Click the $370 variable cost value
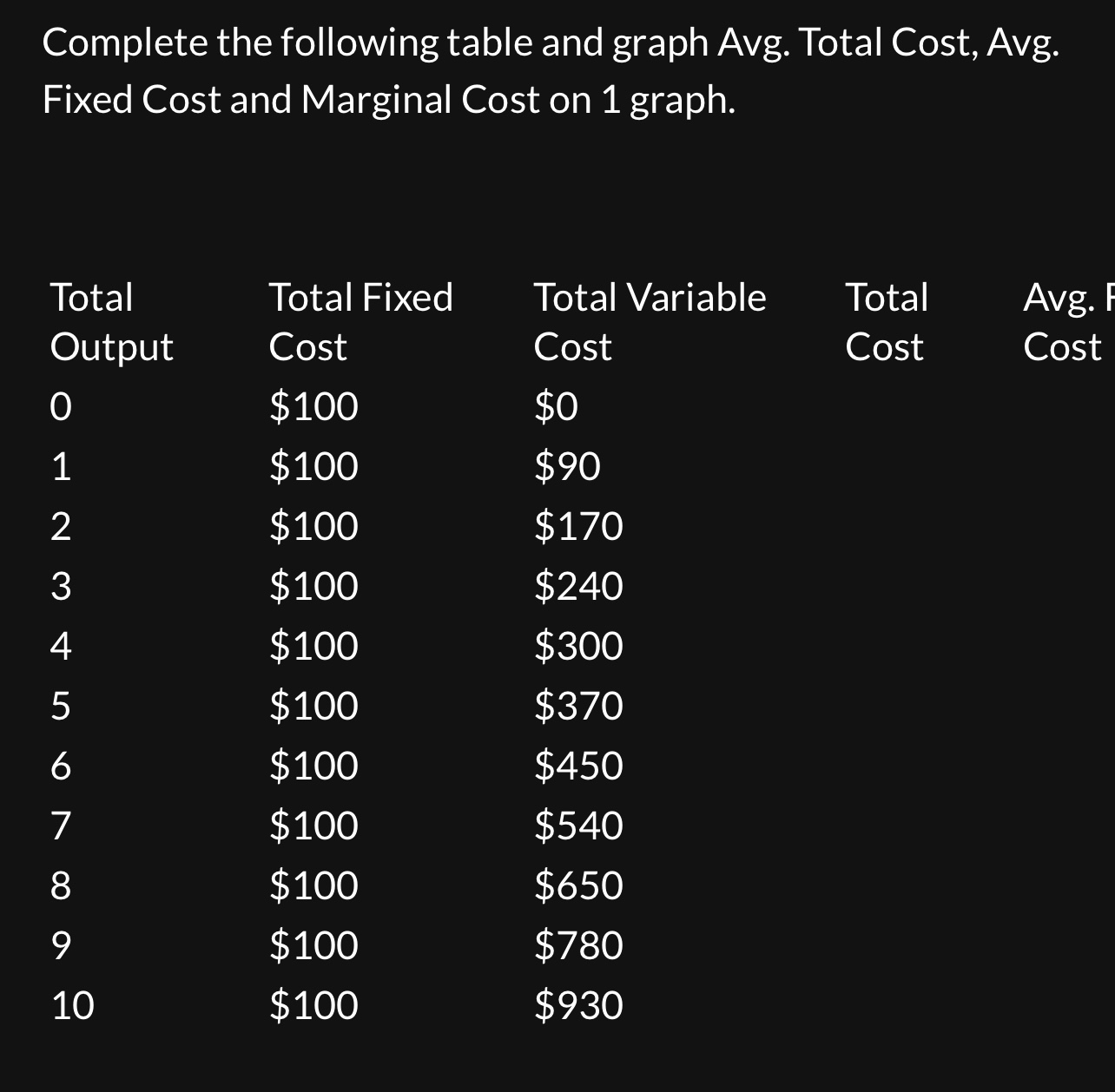This screenshot has width=1115, height=1092. (x=578, y=706)
